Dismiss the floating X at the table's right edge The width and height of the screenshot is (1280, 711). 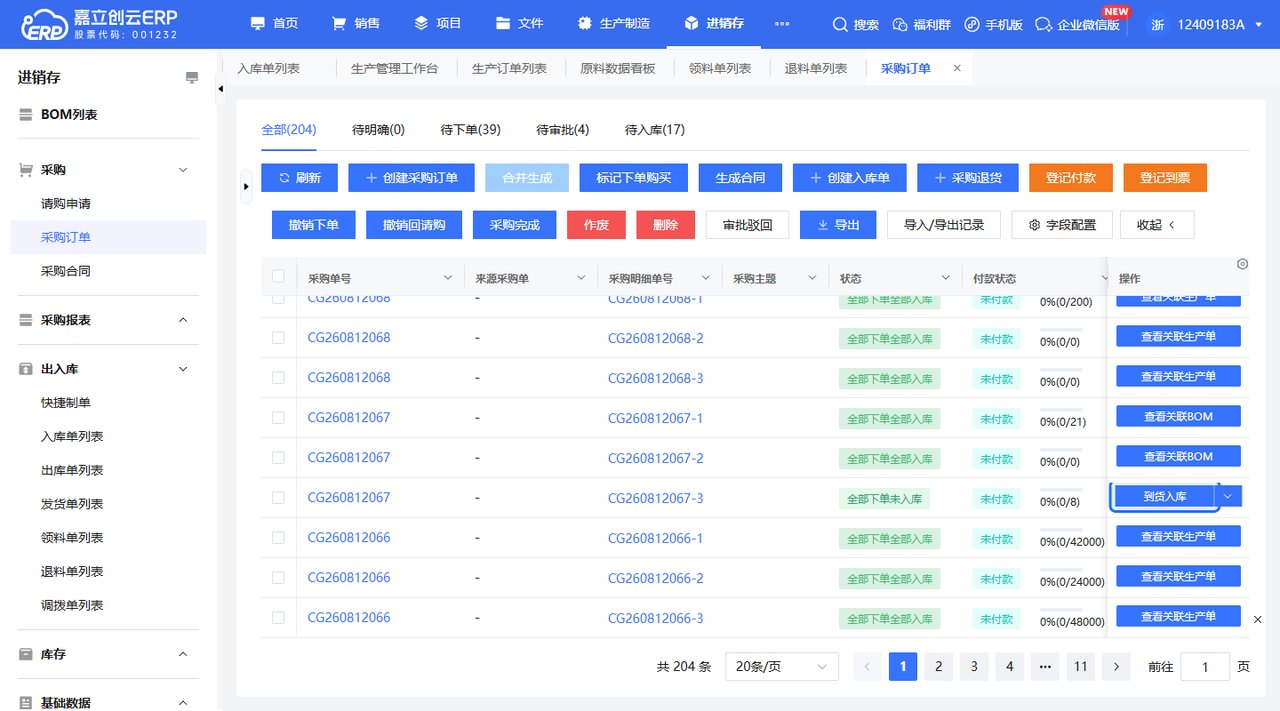(1257, 620)
